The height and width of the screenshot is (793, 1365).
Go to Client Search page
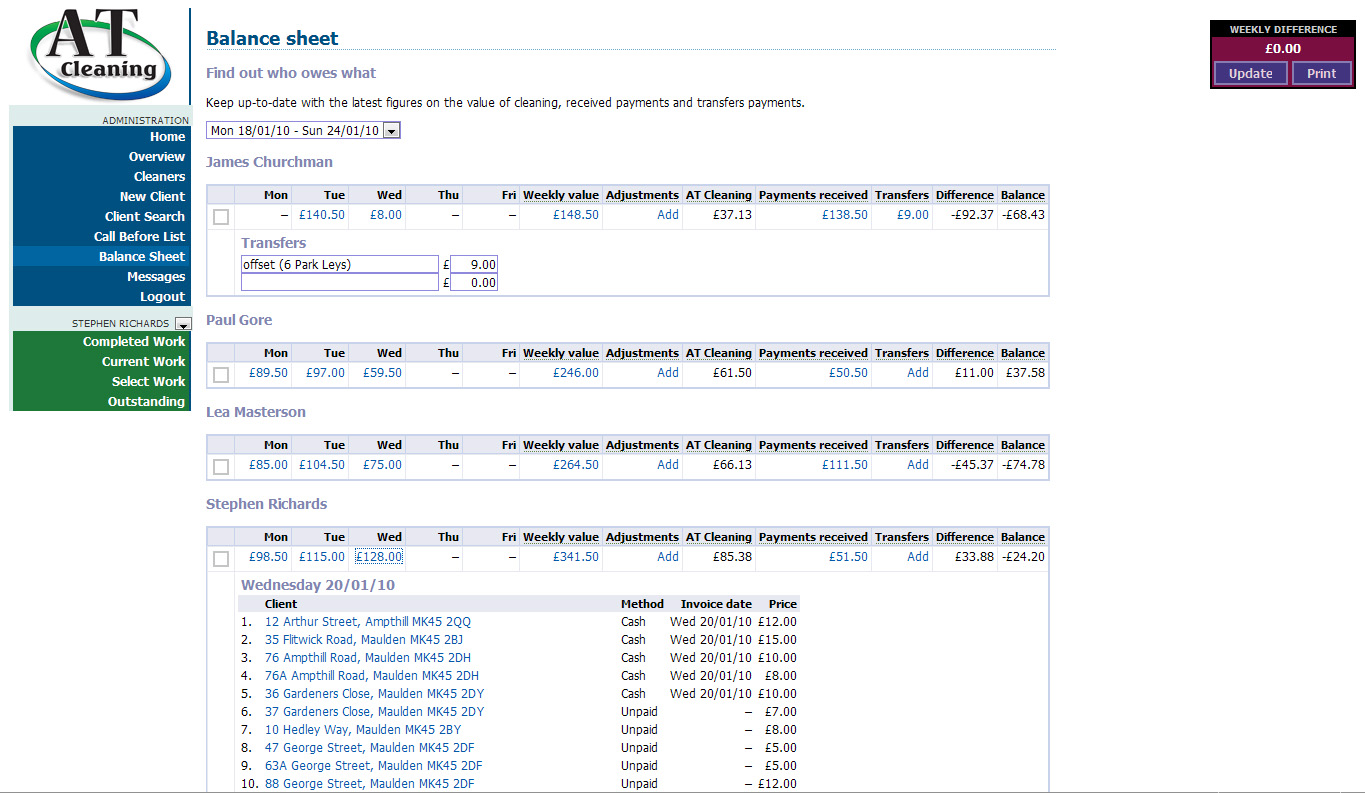pyautogui.click(x=144, y=217)
